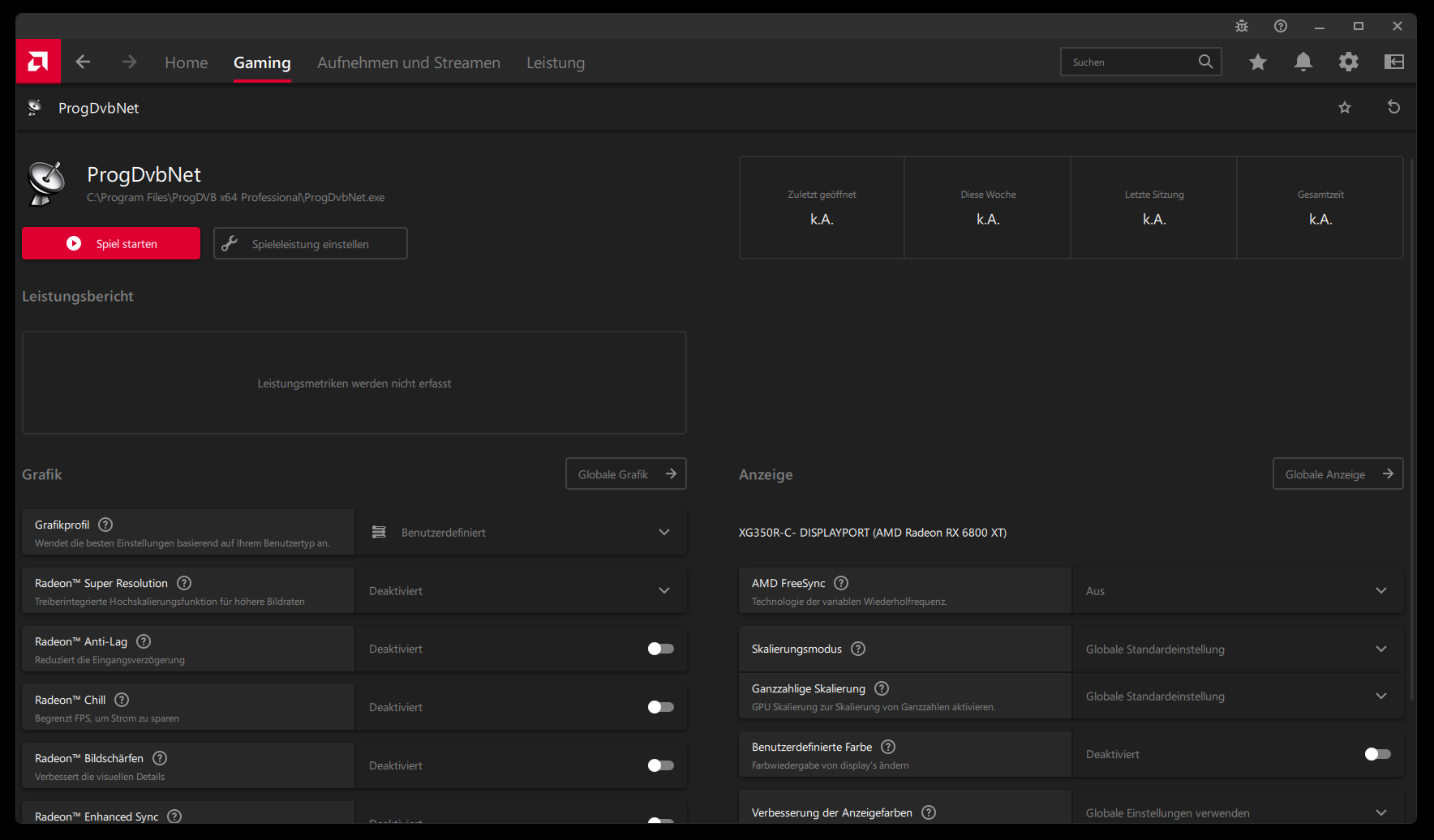Open Spieleleistung einstellen
Image resolution: width=1434 pixels, height=840 pixels.
[x=311, y=243]
